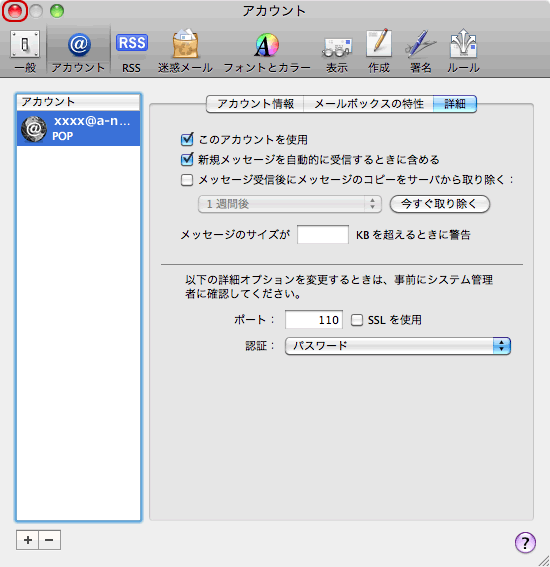The height and width of the screenshot is (567, 550).
Task: Switch to the アカウント情報 tab
Action: click(255, 104)
